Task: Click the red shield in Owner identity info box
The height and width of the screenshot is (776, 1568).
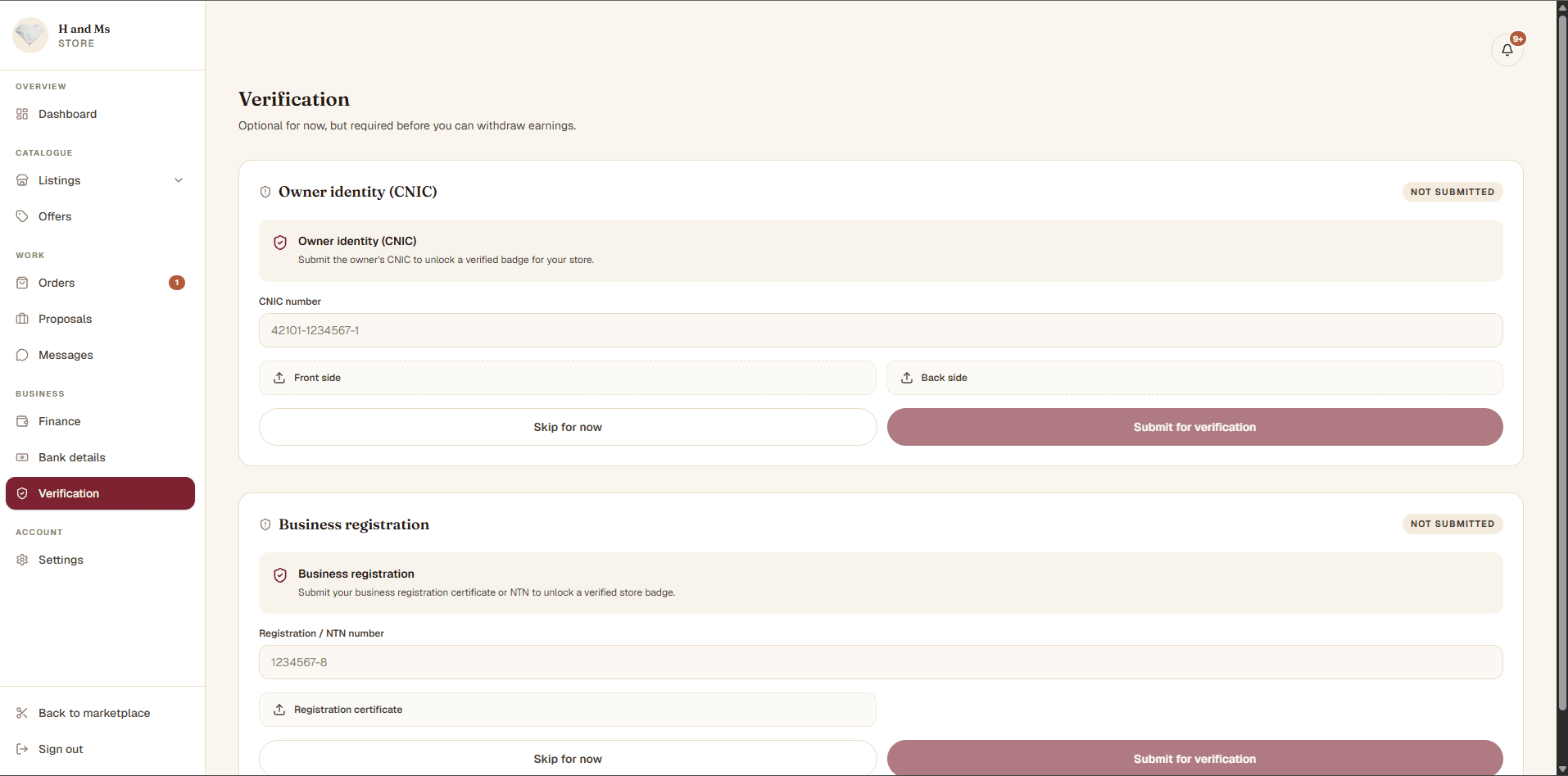Action: tap(280, 243)
